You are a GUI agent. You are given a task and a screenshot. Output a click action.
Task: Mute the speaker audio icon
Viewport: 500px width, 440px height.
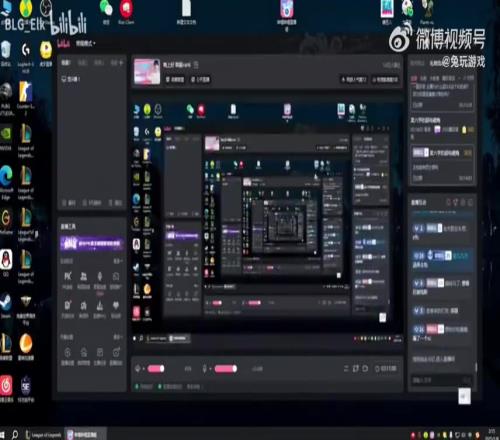point(138,369)
